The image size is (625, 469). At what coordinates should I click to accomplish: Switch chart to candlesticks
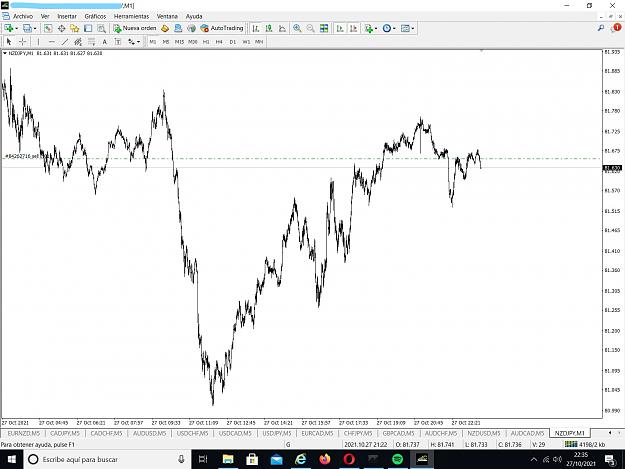(269, 28)
